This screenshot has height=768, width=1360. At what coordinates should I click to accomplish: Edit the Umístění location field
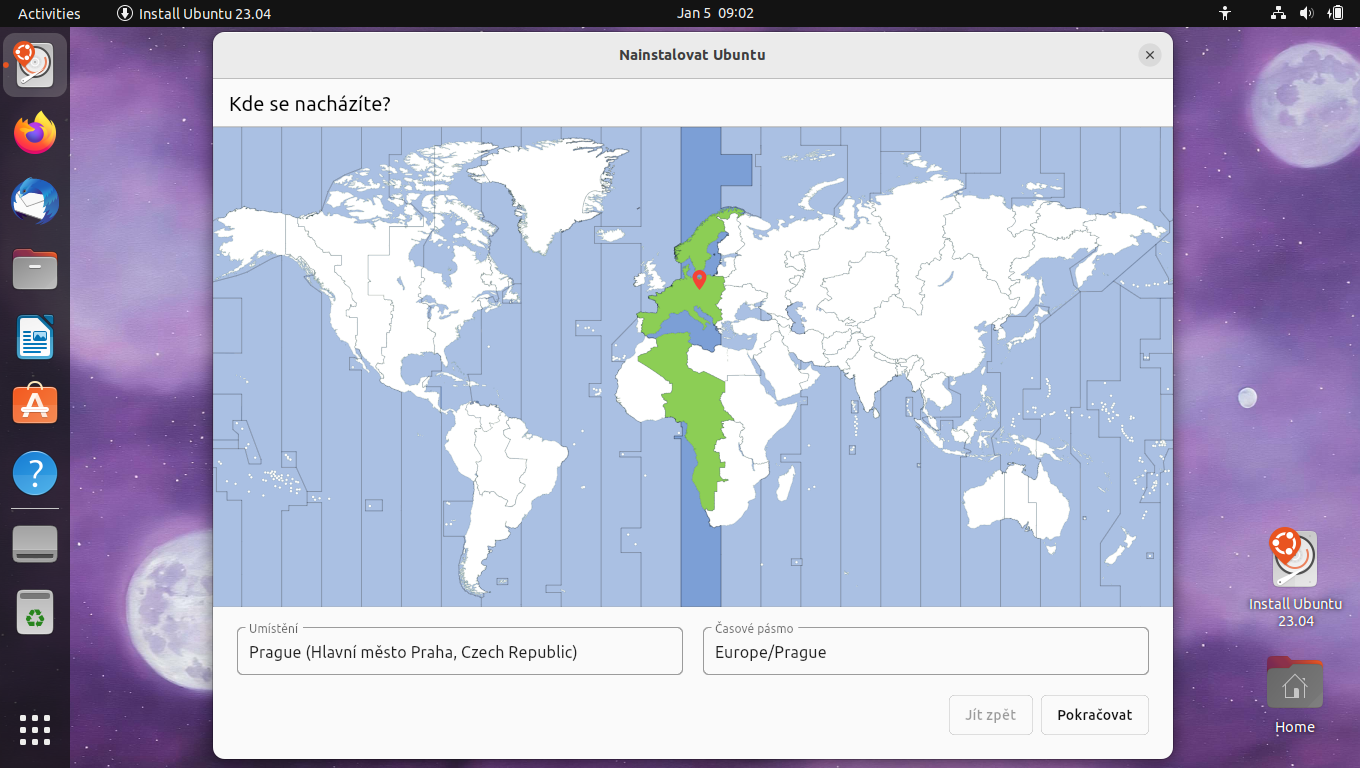pos(460,651)
